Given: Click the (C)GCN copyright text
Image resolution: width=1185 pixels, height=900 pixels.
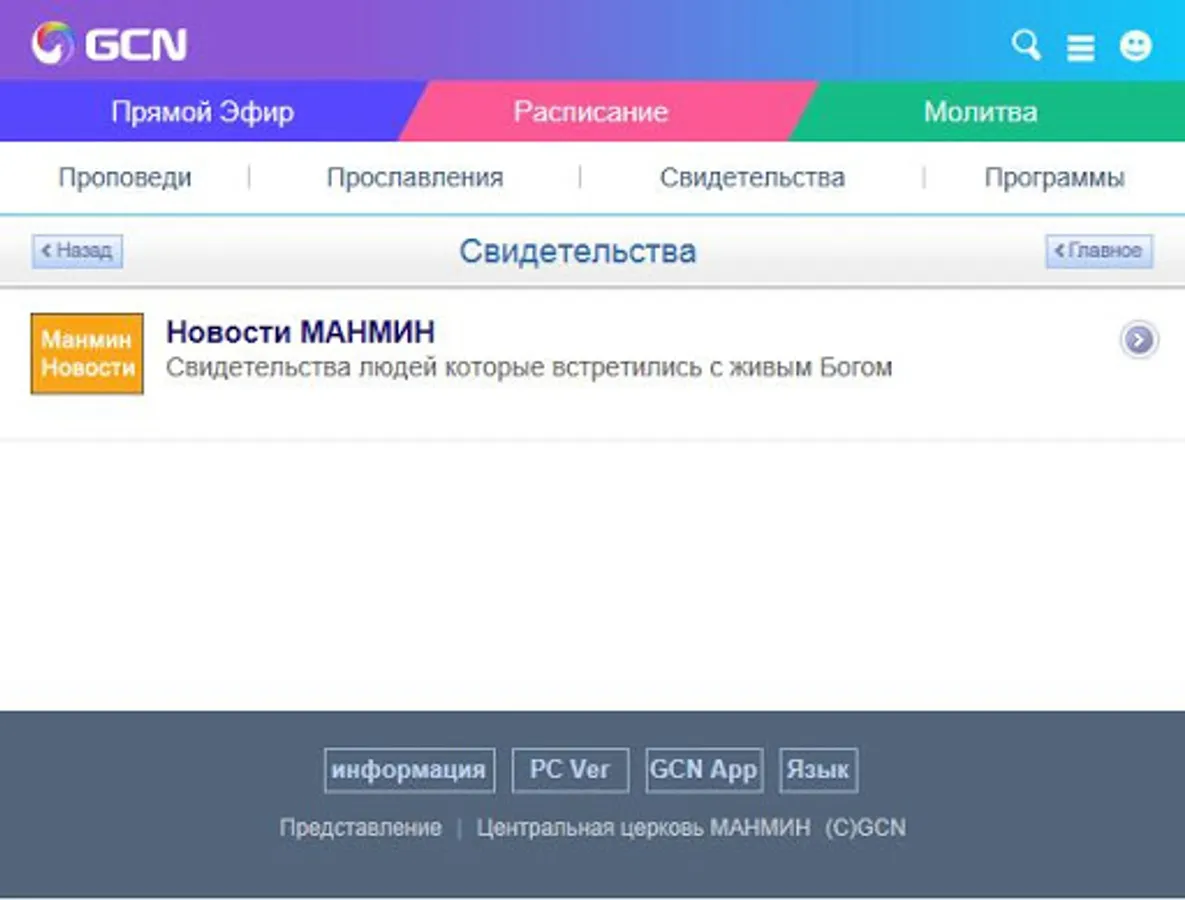Looking at the screenshot, I should 865,827.
